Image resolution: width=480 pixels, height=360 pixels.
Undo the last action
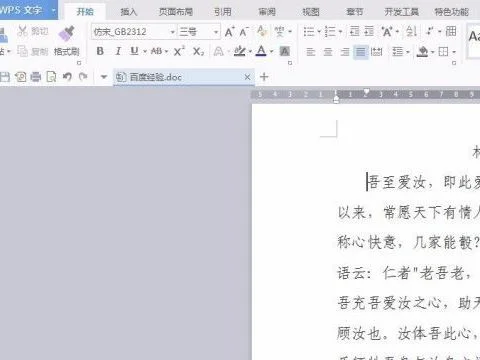click(x=67, y=77)
